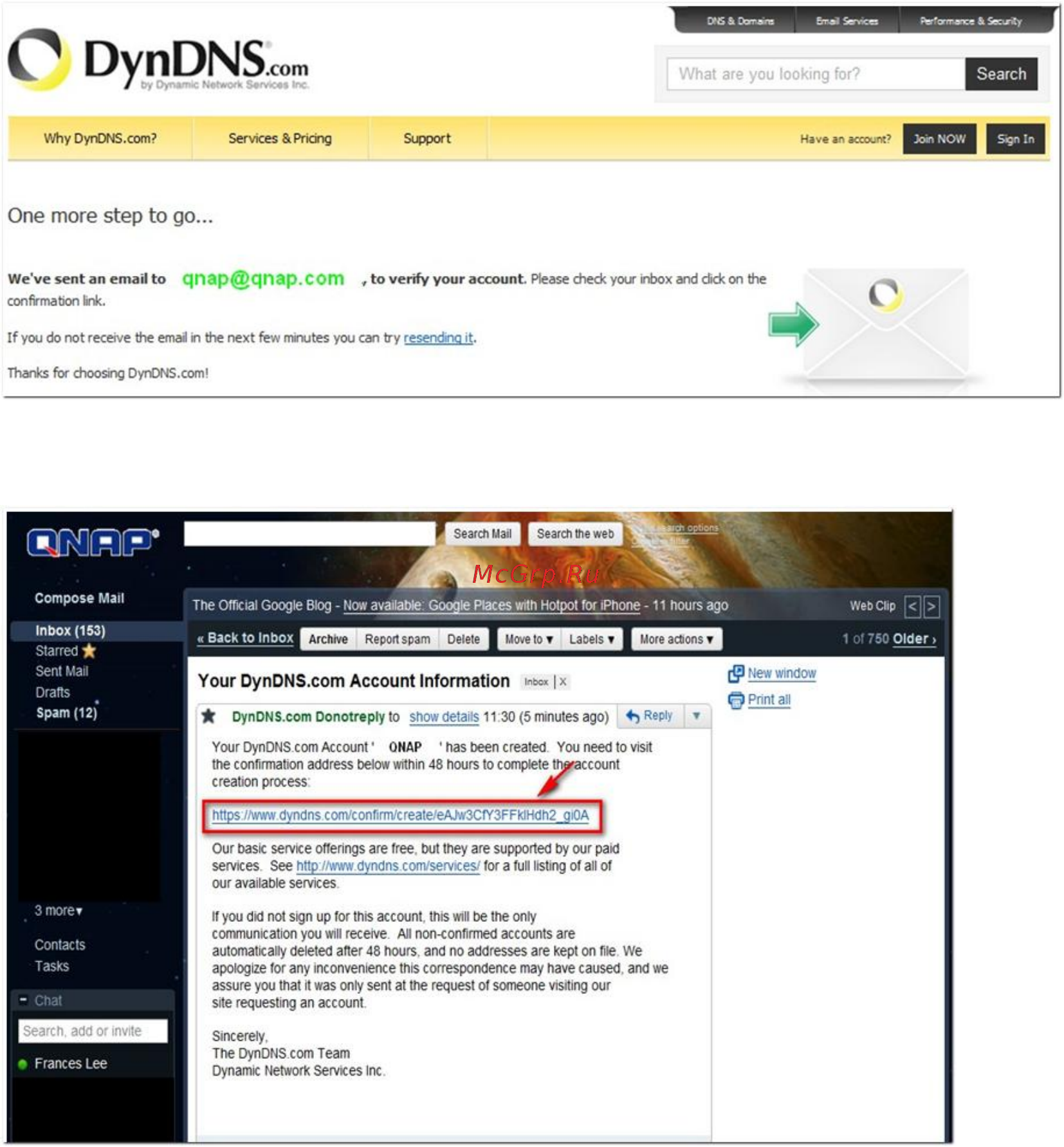The image size is (1064, 1147).
Task: Open Contacts
Action: (x=60, y=945)
